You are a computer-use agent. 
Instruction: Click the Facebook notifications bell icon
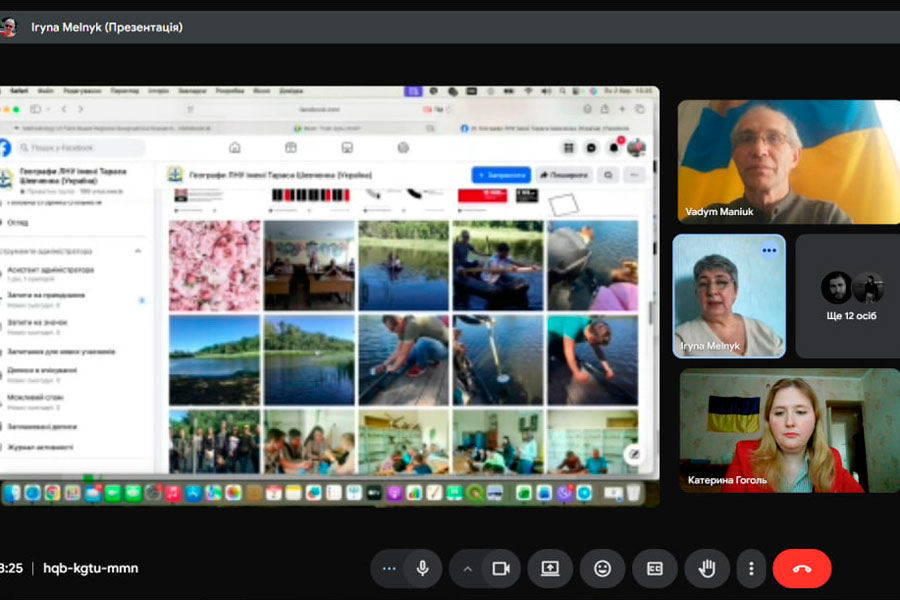614,148
